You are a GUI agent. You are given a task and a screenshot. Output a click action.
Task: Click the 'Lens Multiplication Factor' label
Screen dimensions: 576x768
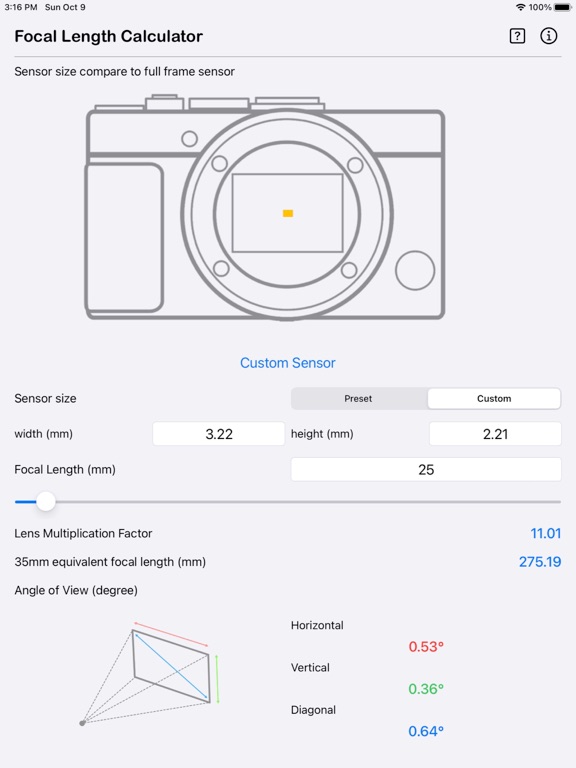pos(83,533)
